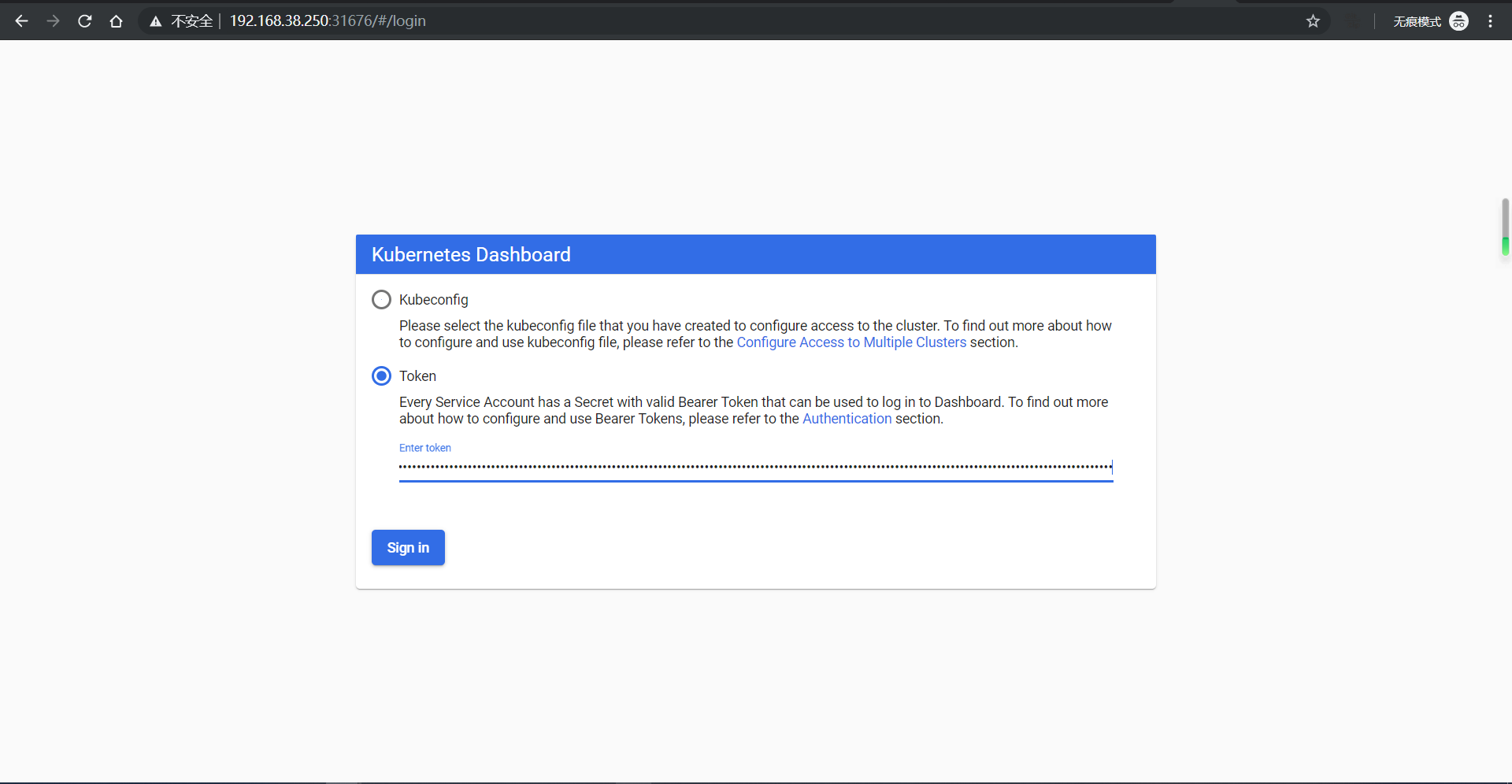Select the Kubeconfig radio option

[381, 300]
